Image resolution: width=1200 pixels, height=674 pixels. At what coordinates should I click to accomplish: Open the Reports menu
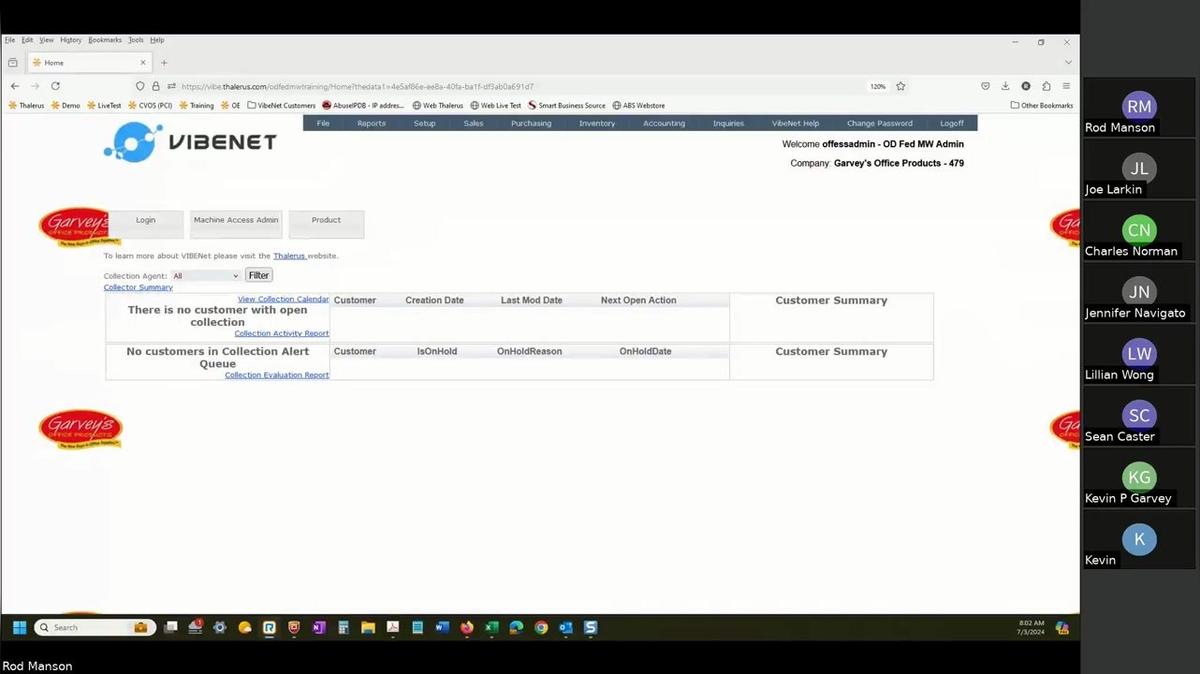[x=371, y=123]
